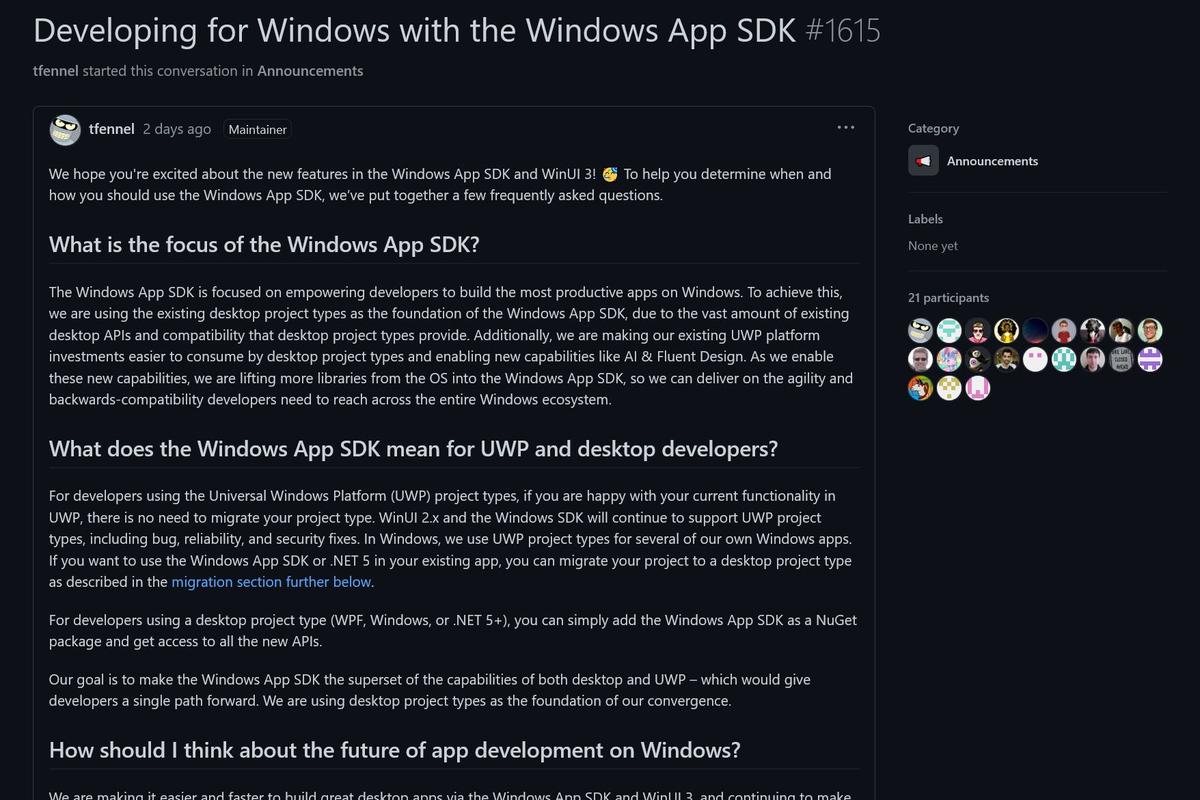Image resolution: width=1200 pixels, height=800 pixels.
Task: Open the bearded man participant avatar
Action: pyautogui.click(x=1007, y=359)
